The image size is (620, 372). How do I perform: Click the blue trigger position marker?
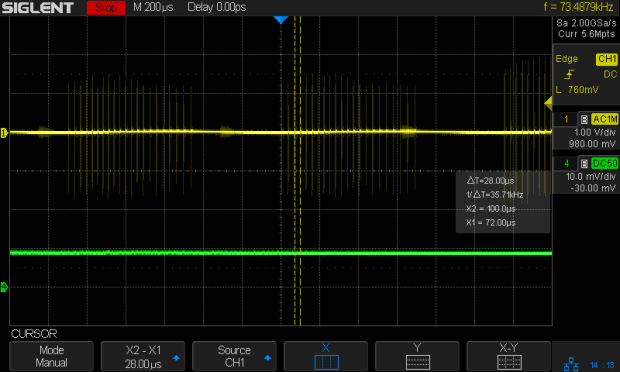coord(281,20)
